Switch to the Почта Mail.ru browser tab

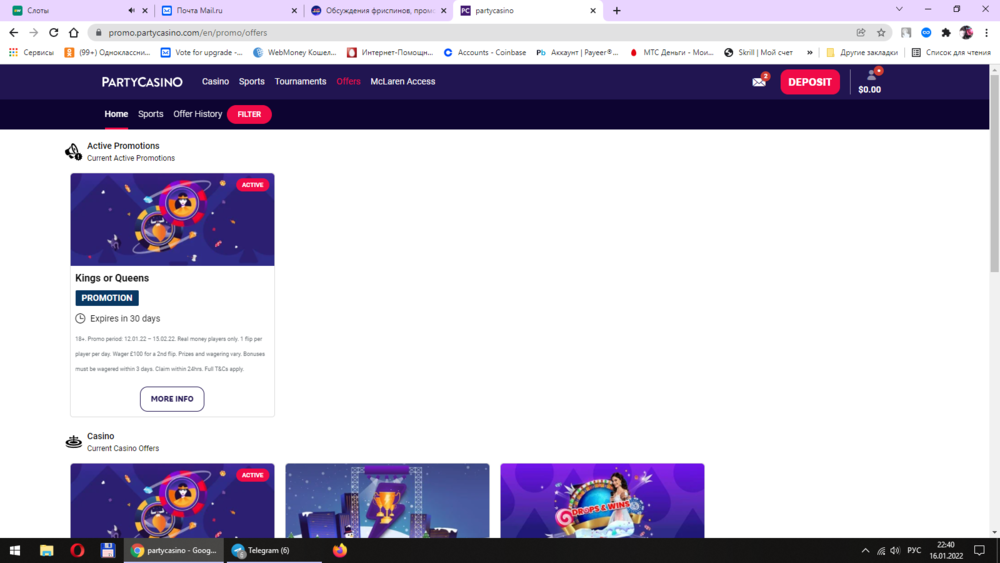[228, 10]
